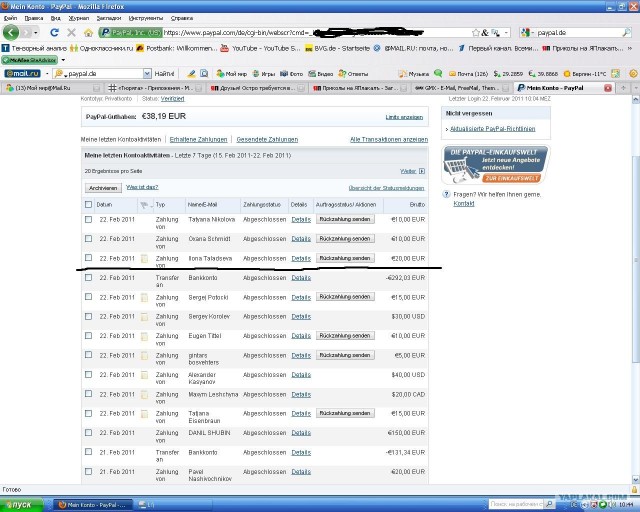Screen dimensions: 640x512
Task: Click the help question mark icon beside Fragen?
Action: point(446,194)
